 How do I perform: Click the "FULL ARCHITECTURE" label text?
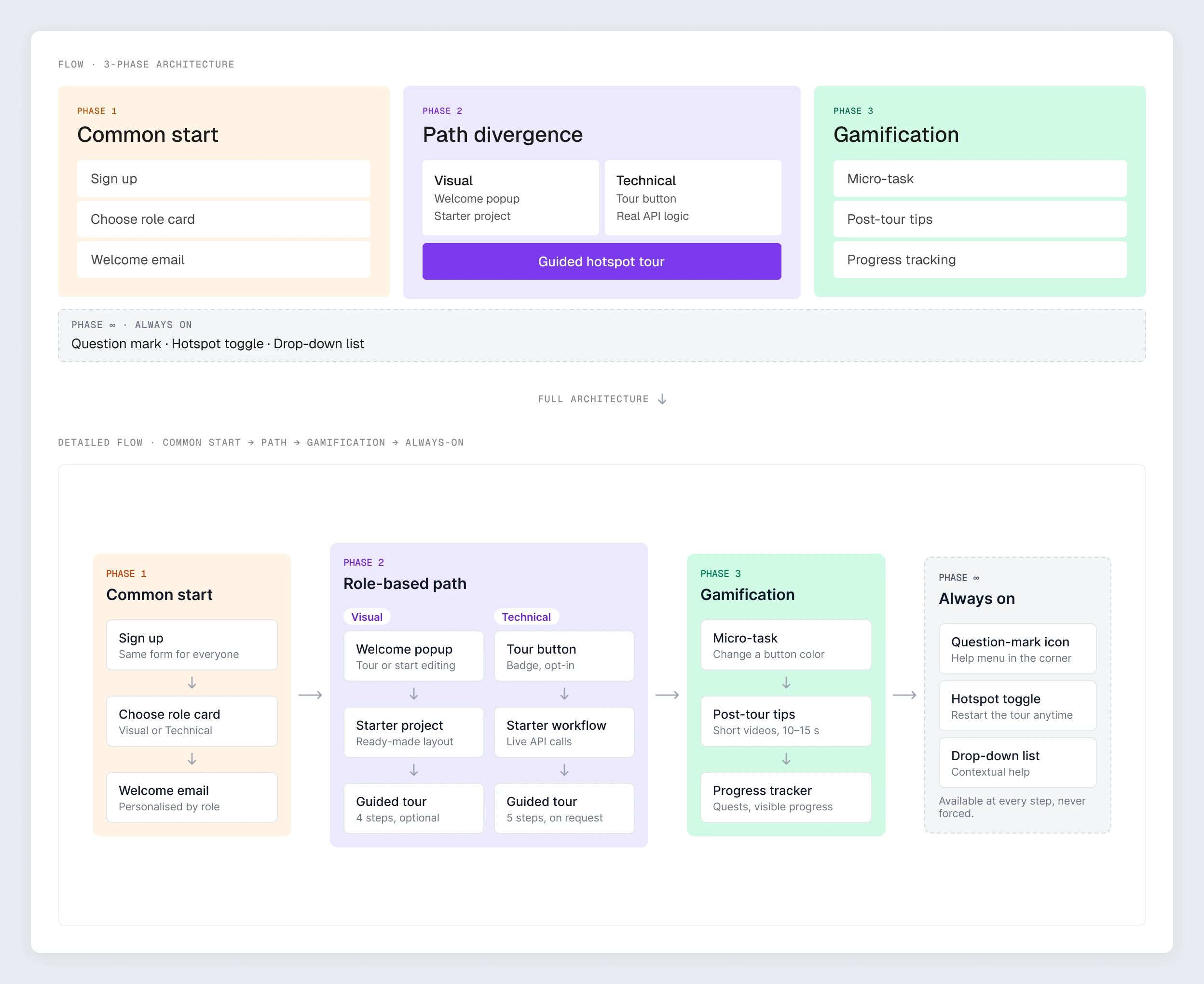(x=593, y=399)
